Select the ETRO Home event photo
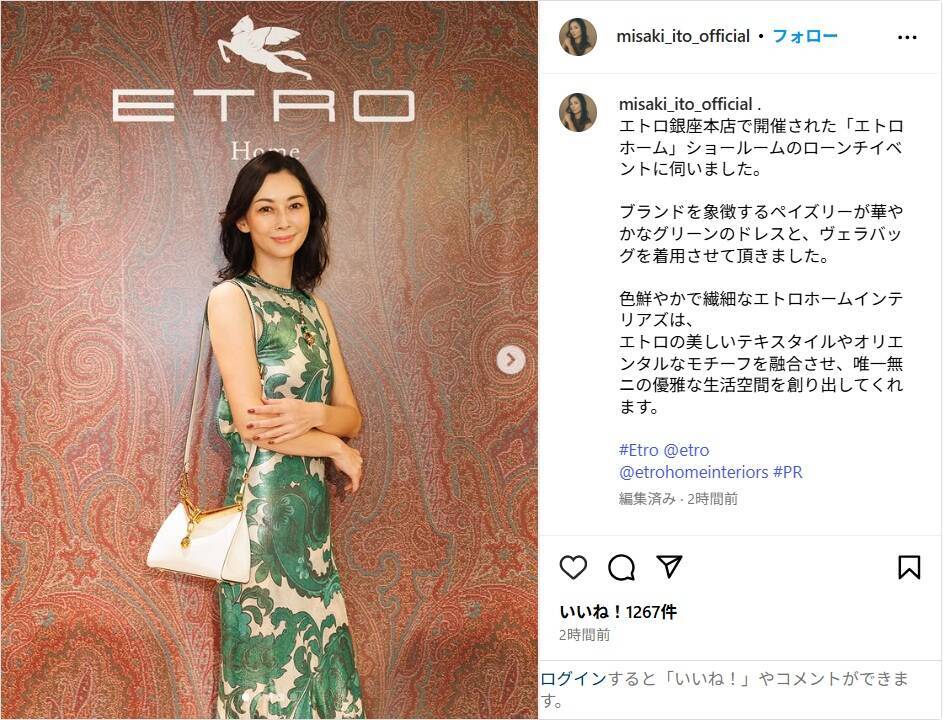Image resolution: width=943 pixels, height=720 pixels. [x=269, y=360]
